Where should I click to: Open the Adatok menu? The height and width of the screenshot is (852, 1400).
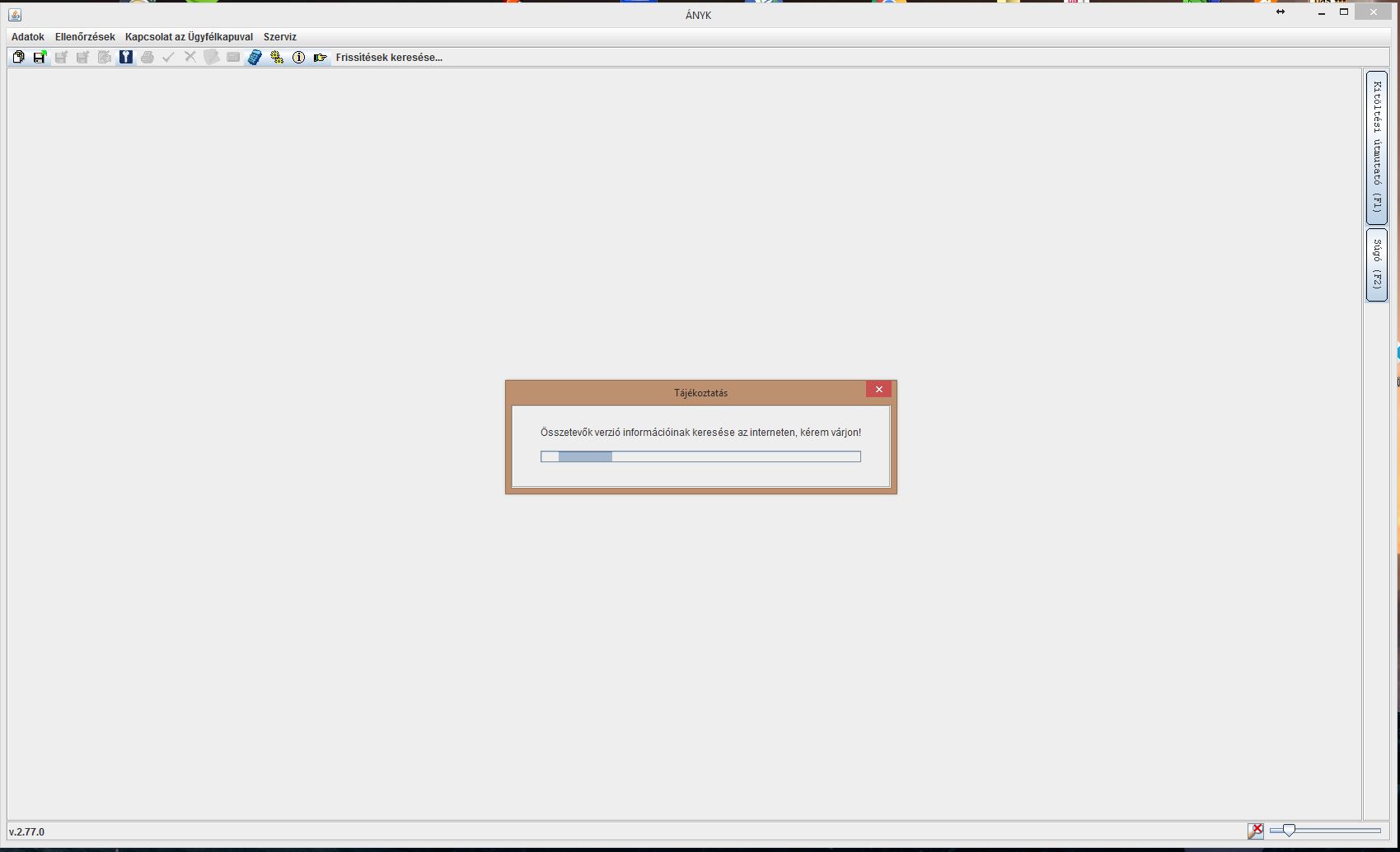pos(28,37)
